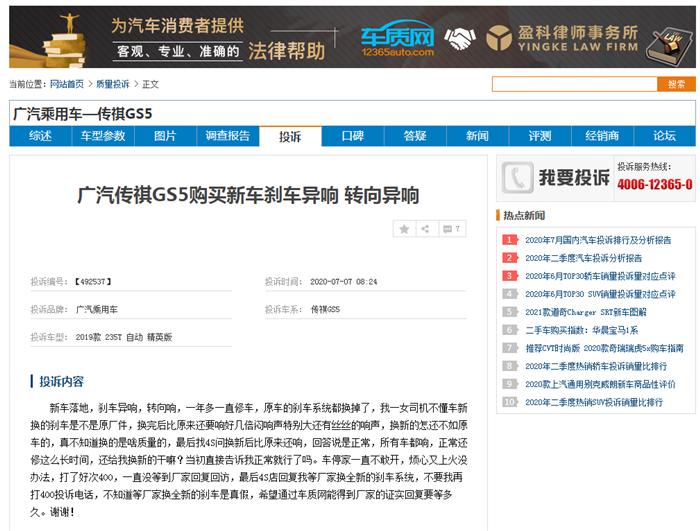Open the comments icon showing 7
This screenshot has width=700, height=531.
click(x=452, y=229)
